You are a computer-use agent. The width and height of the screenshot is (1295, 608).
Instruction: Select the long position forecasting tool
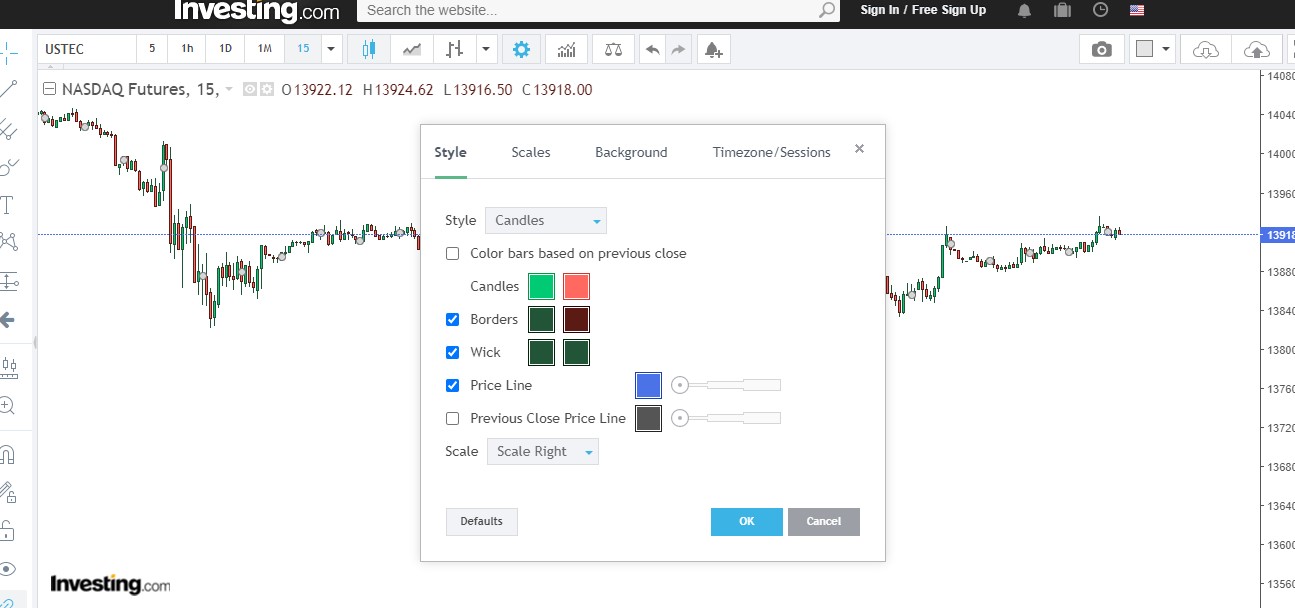8,367
